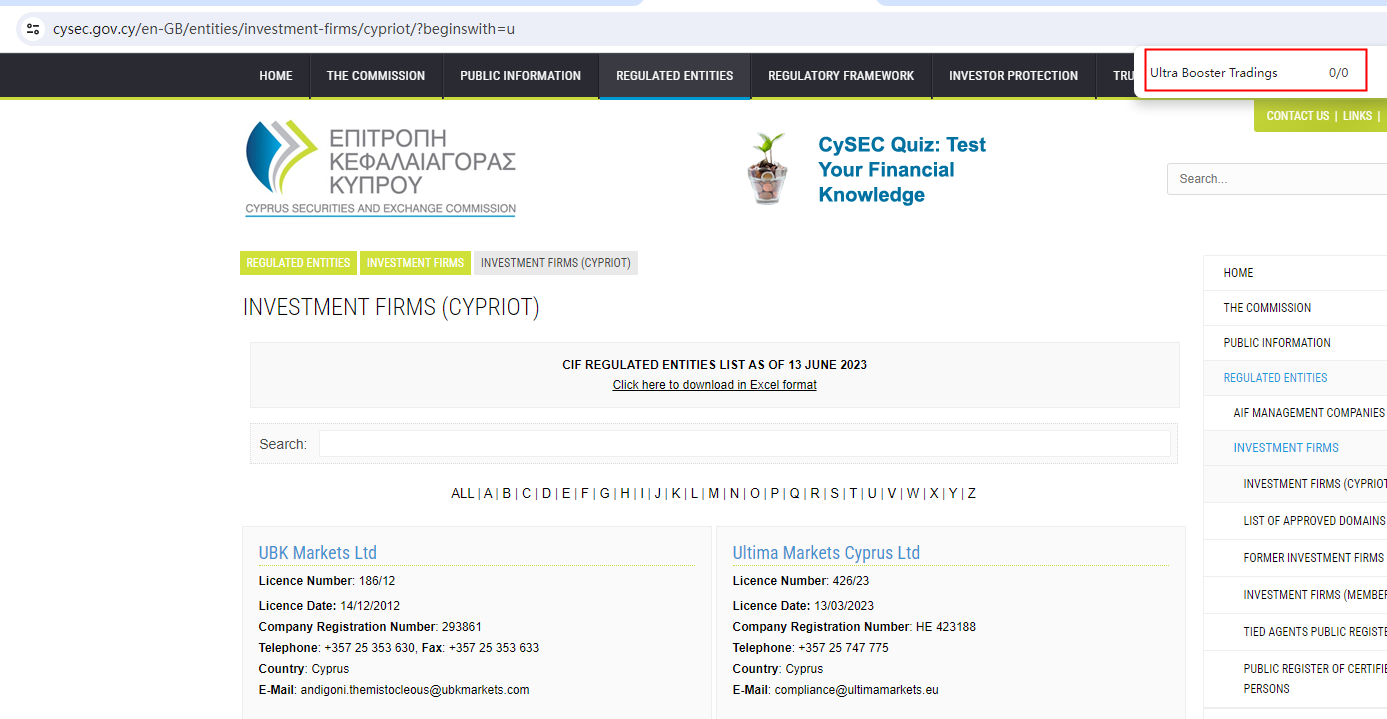Open CySEC Quiz: Test Your Financial Knowledge

[x=902, y=170]
